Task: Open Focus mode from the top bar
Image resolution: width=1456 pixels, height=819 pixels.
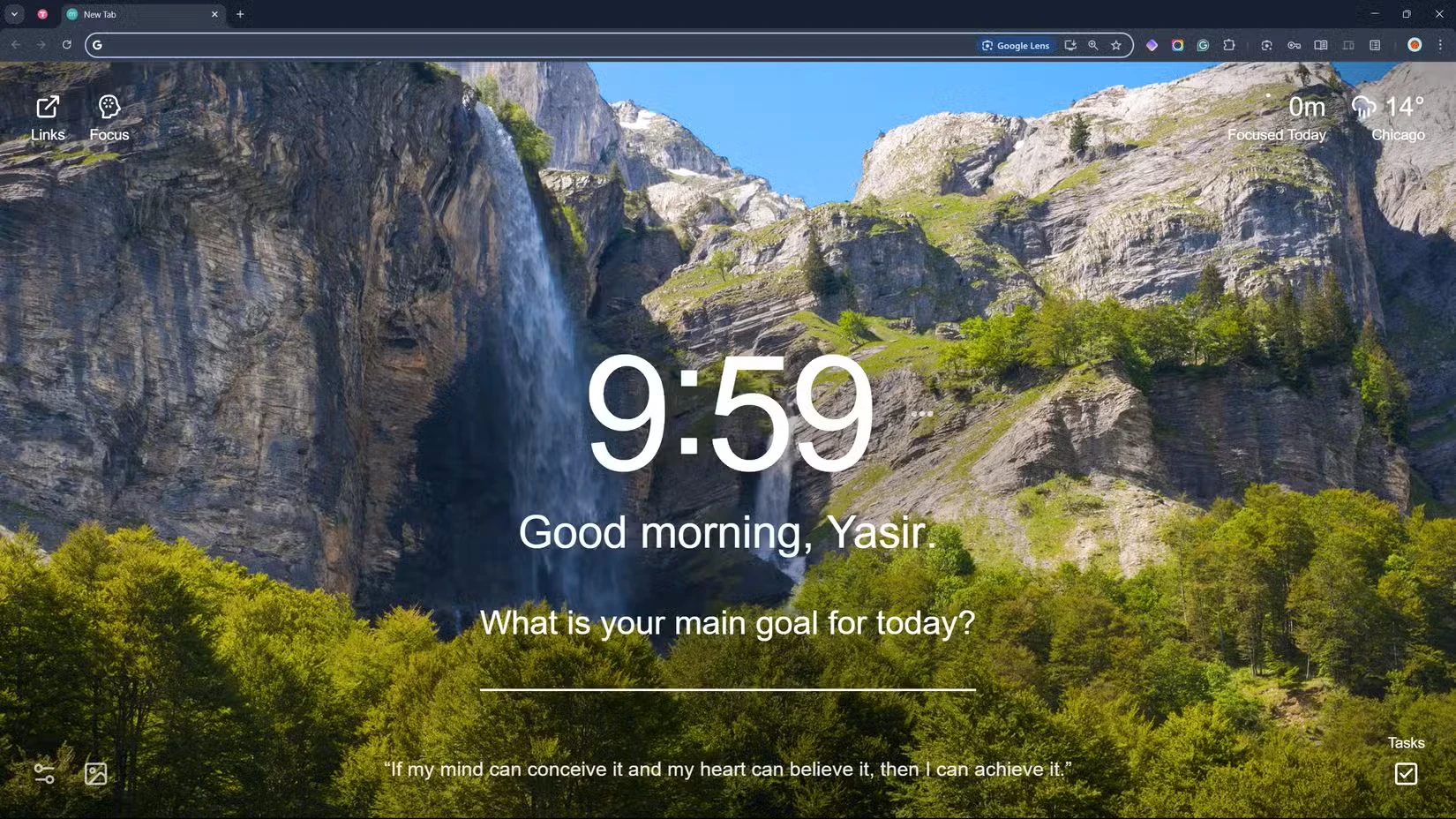Action: point(109,117)
